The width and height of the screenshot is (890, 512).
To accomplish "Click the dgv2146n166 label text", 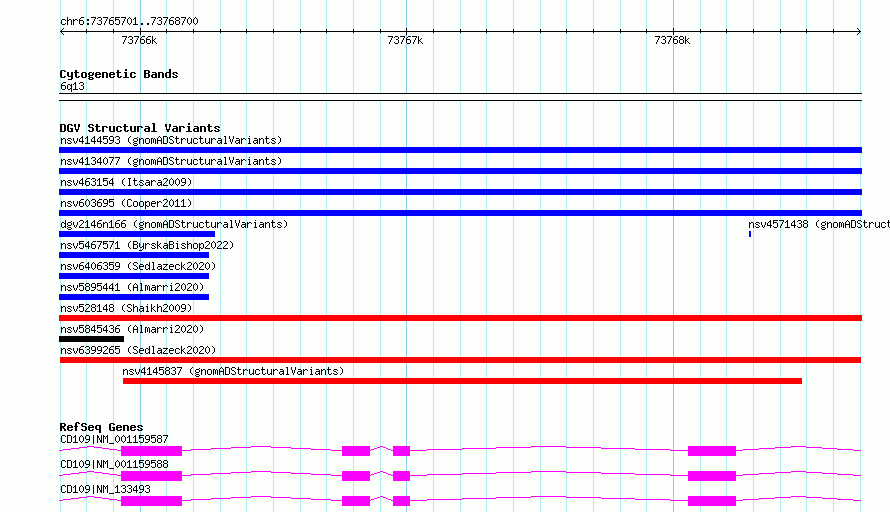I will 174,224.
